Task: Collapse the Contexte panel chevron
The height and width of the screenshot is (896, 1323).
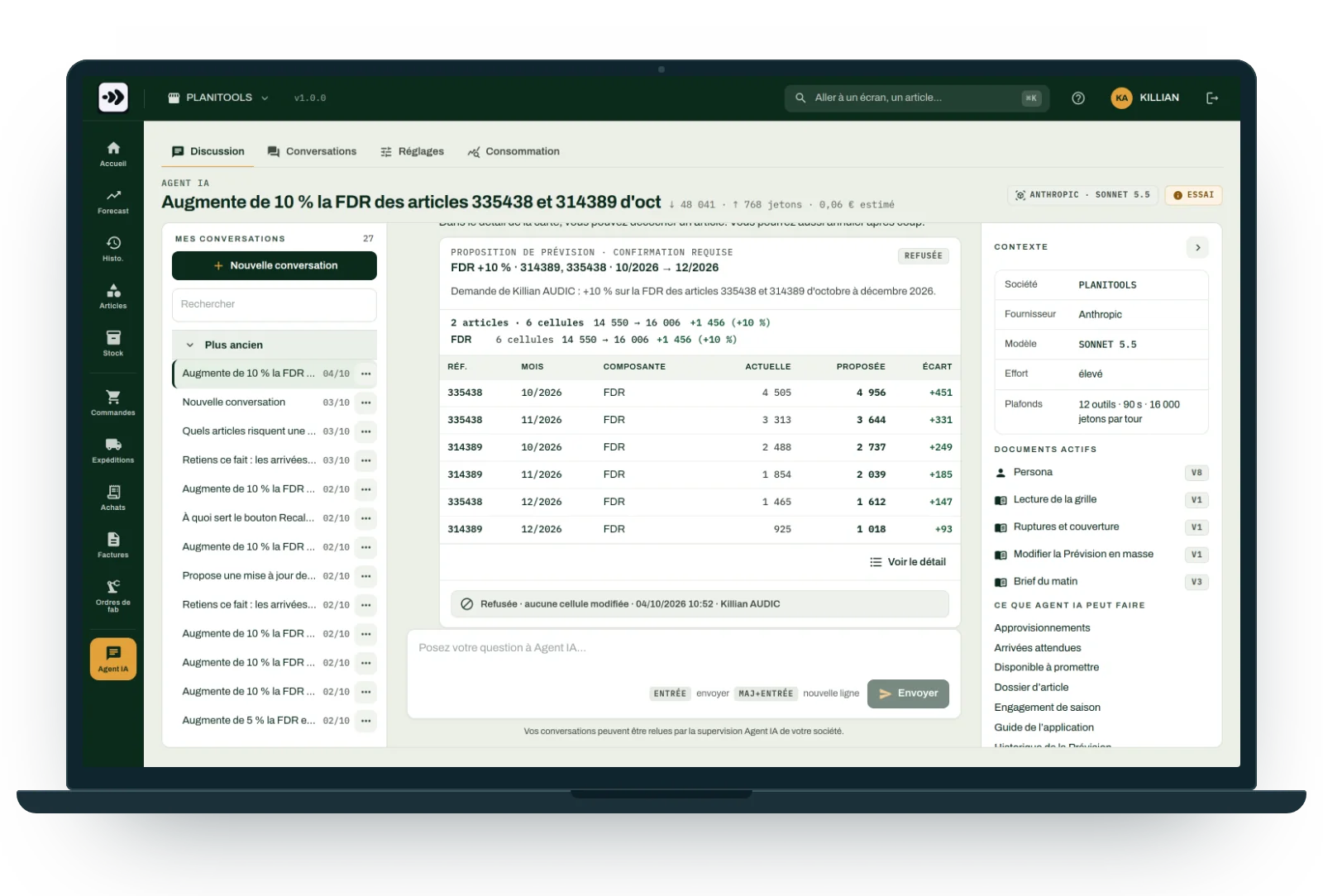Action: [x=1197, y=247]
